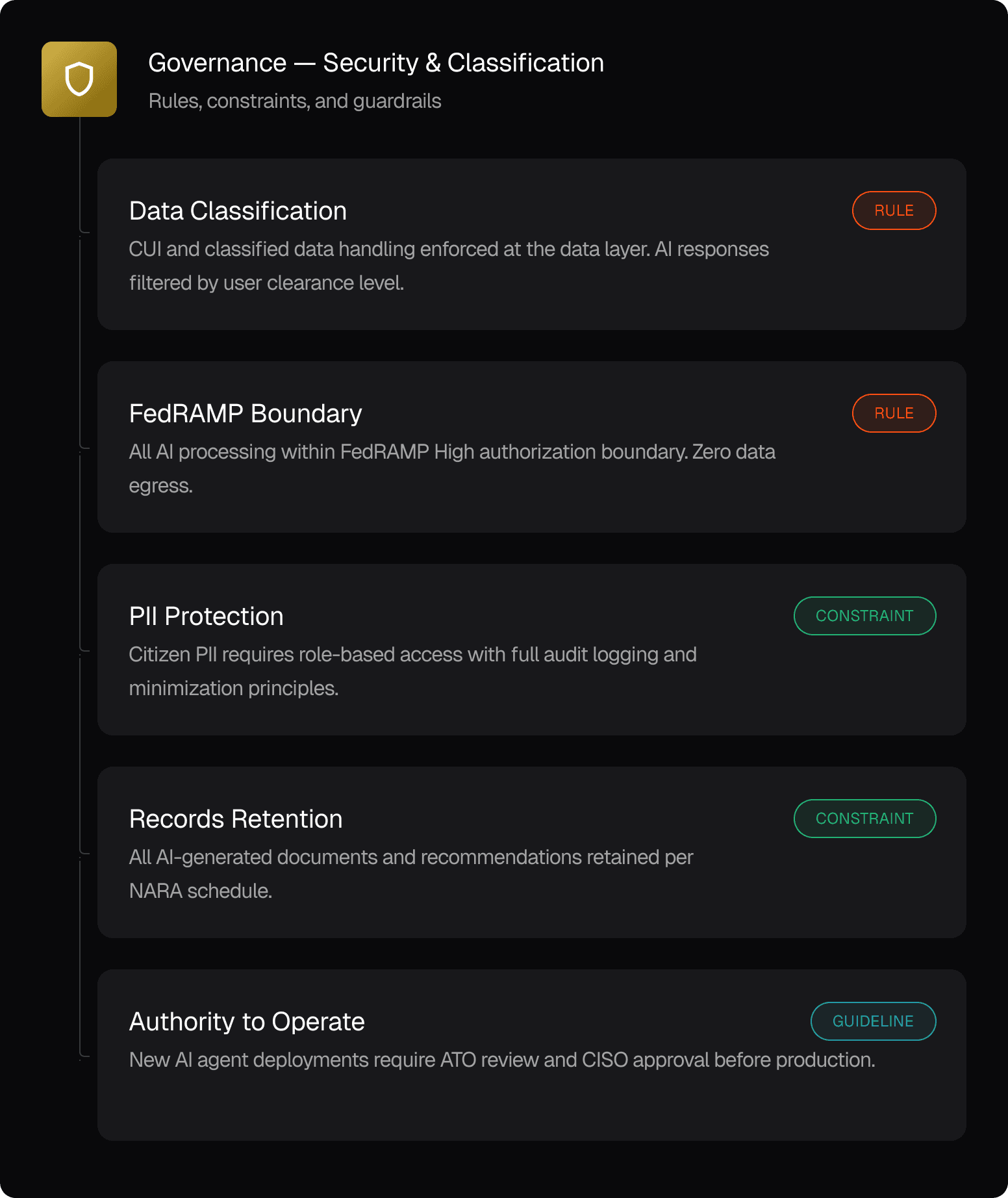Click the RULE badge on Data Classification

[894, 210]
